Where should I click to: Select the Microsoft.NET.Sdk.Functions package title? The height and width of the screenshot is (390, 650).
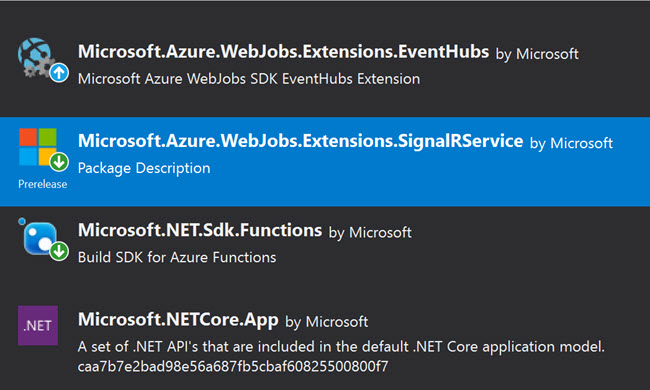click(x=200, y=230)
